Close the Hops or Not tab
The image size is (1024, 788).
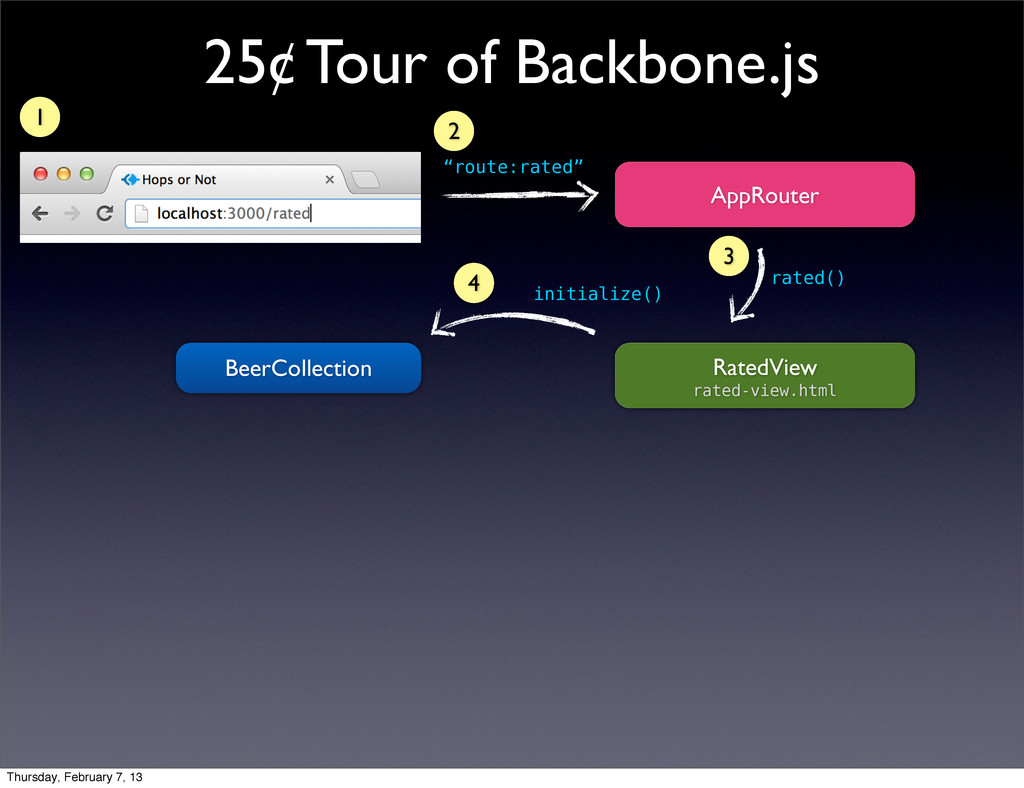330,180
